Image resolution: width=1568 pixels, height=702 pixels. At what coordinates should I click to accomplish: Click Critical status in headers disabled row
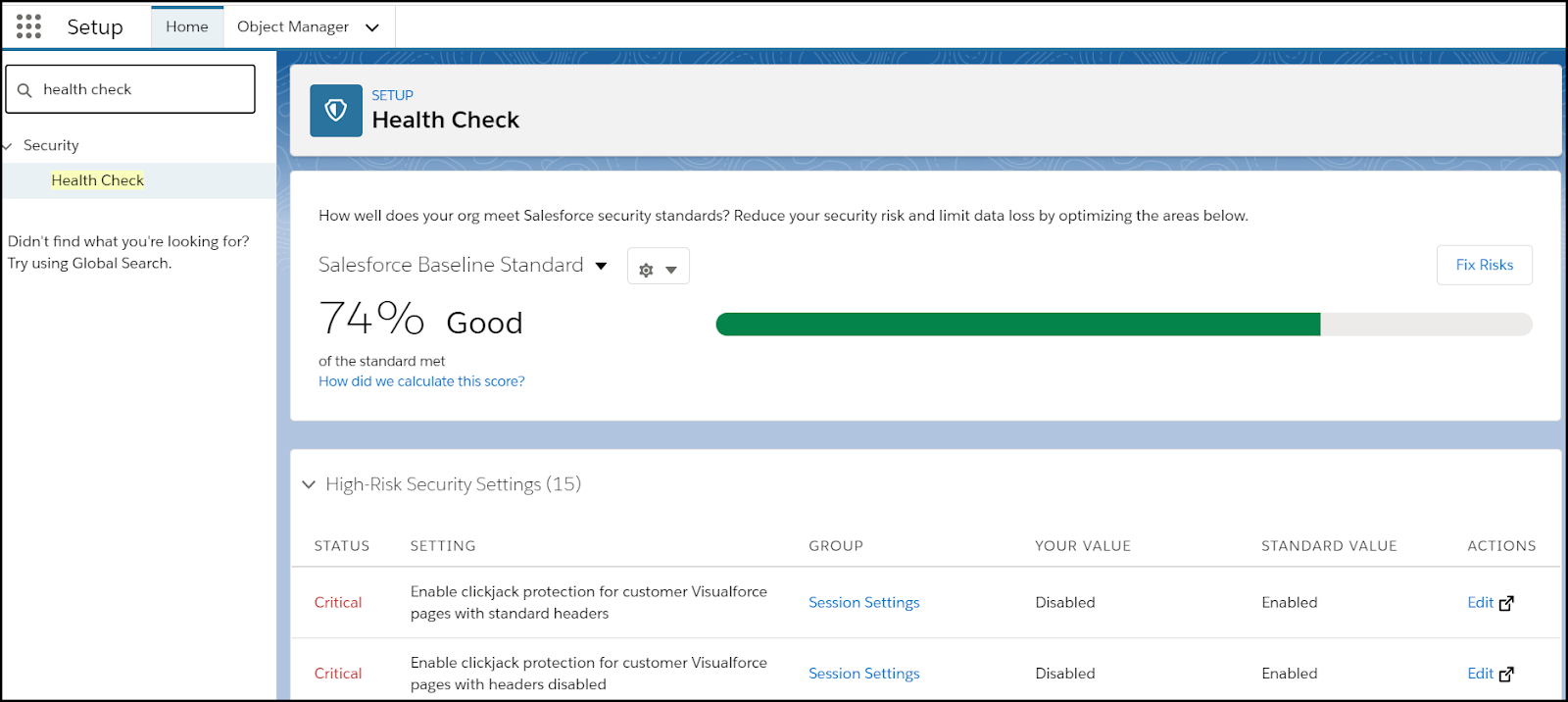338,673
